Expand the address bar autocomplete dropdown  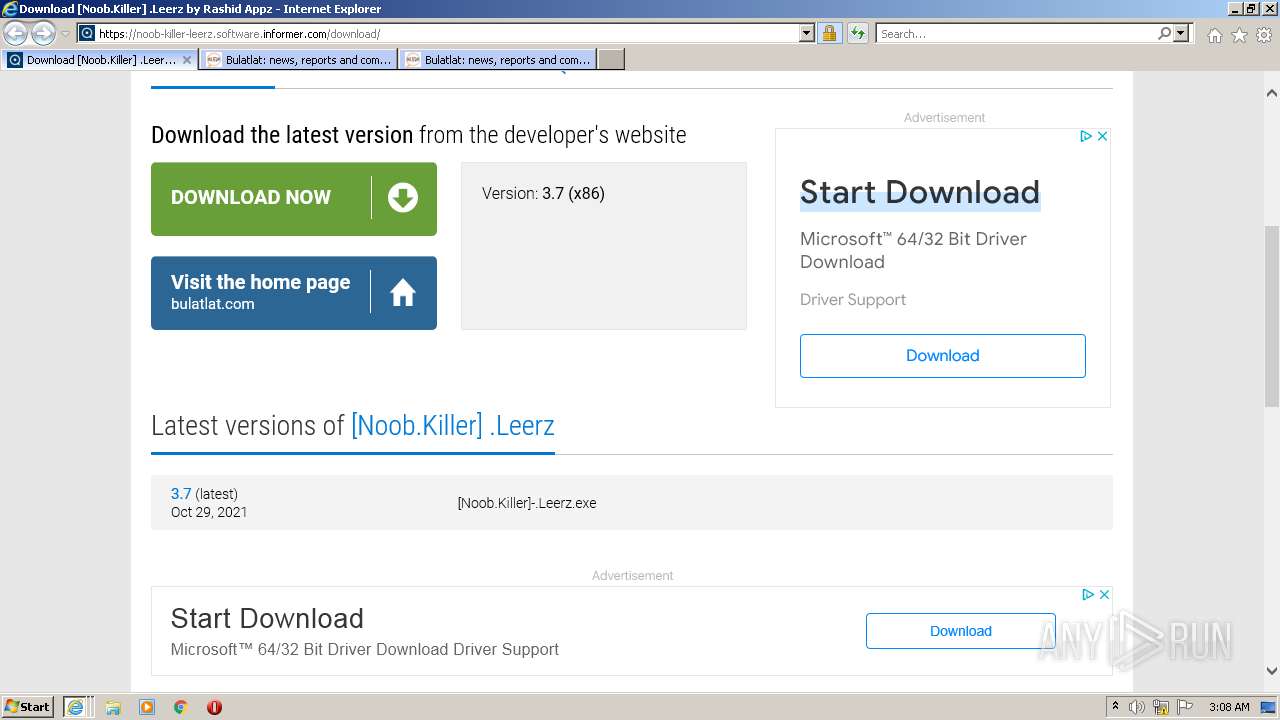pyautogui.click(x=807, y=34)
